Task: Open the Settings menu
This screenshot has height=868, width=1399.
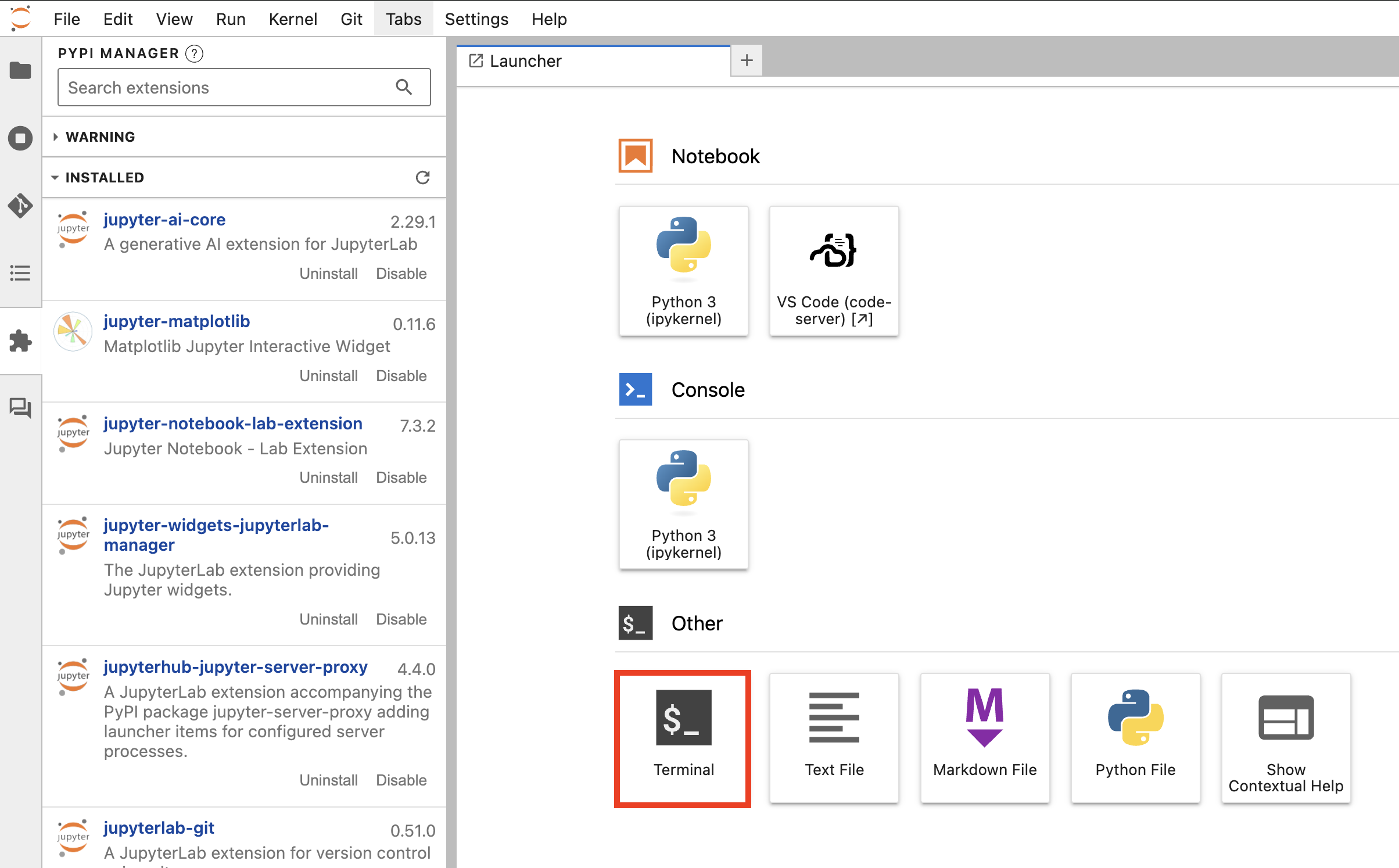Action: click(476, 19)
